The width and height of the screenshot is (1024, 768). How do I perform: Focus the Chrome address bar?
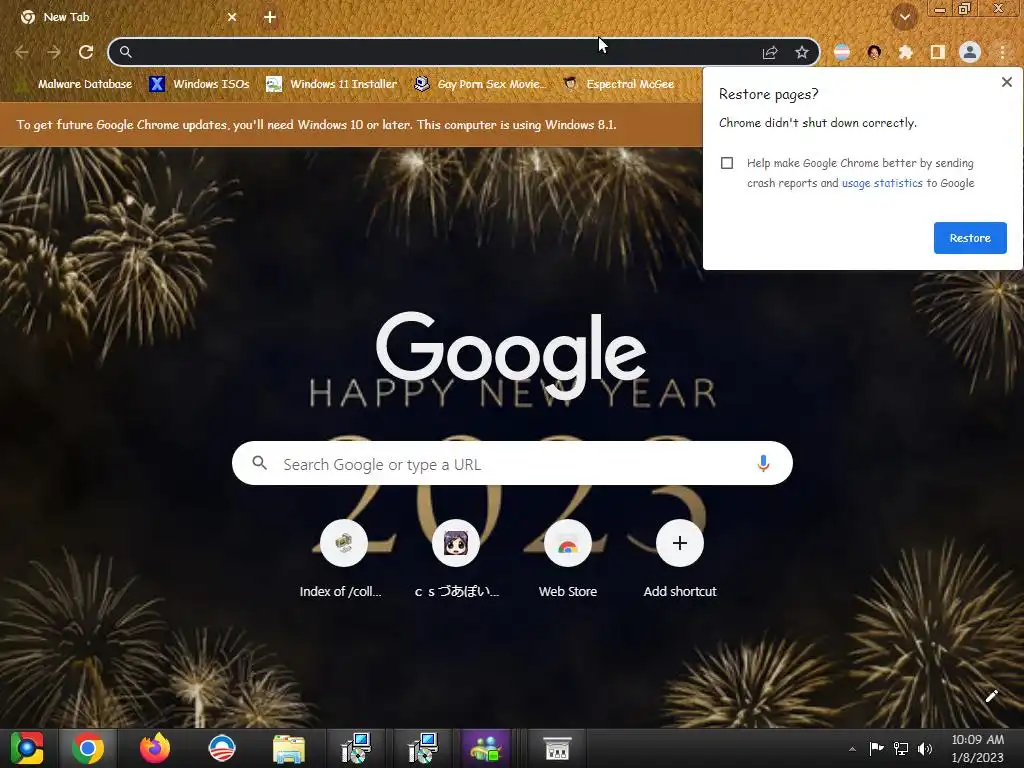[444, 52]
